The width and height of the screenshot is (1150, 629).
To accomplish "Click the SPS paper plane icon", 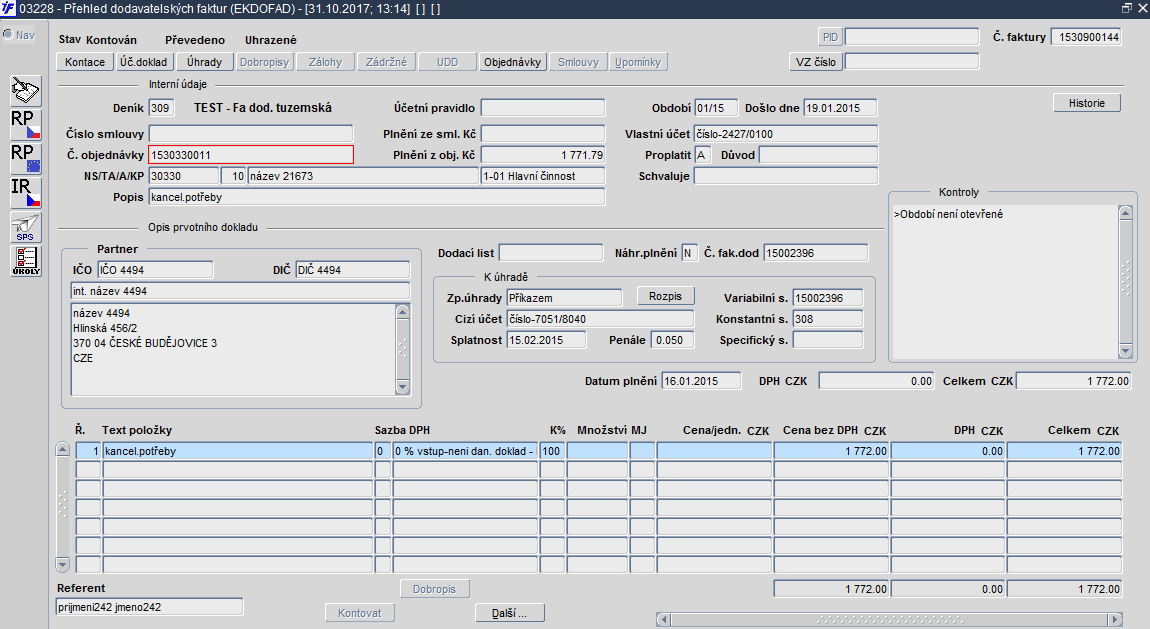I will (26, 227).
